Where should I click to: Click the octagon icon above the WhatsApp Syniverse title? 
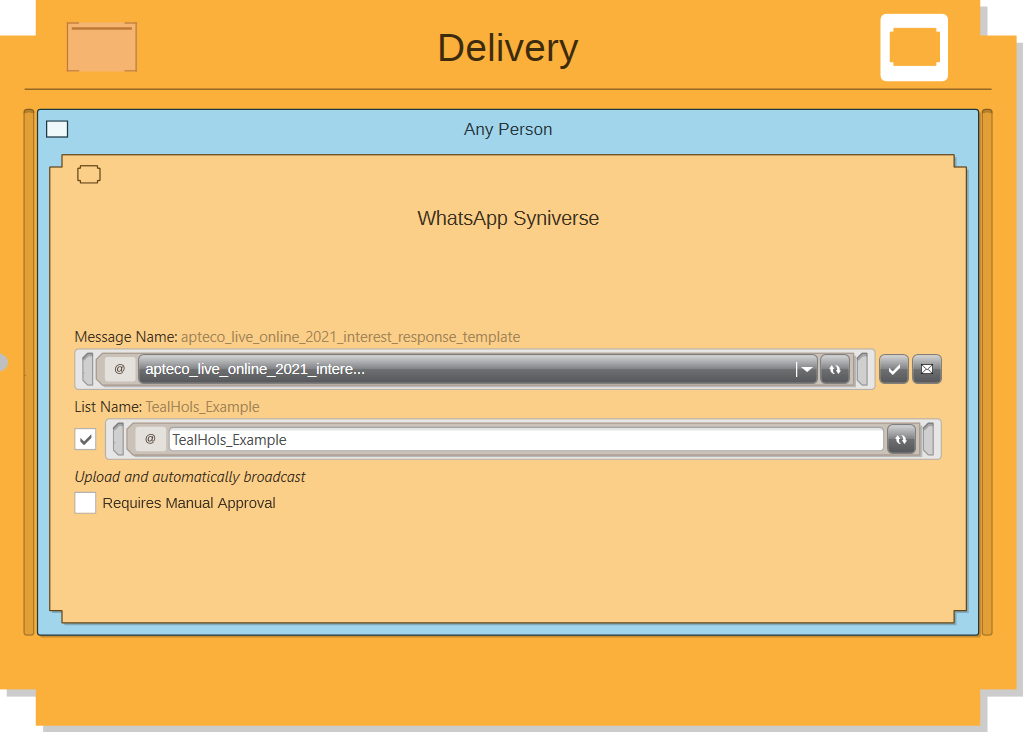[89, 174]
